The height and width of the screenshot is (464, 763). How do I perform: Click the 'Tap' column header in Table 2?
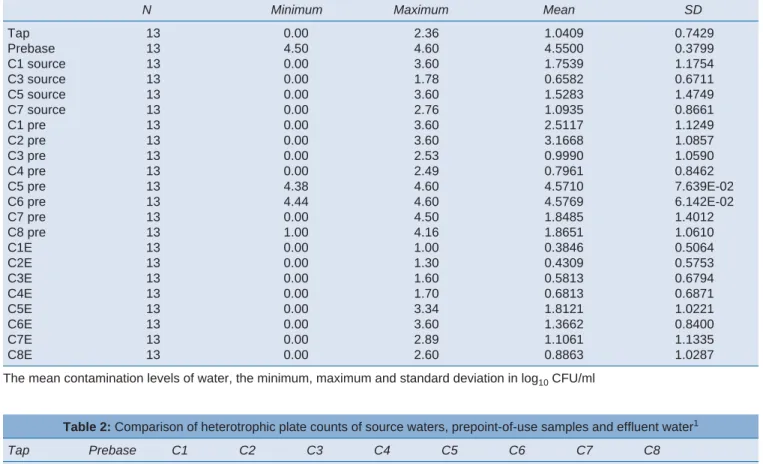coord(18,450)
